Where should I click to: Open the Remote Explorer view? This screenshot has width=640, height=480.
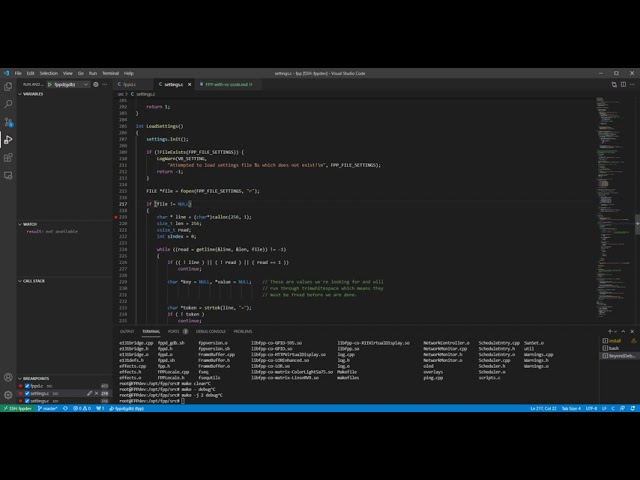pos(8,176)
